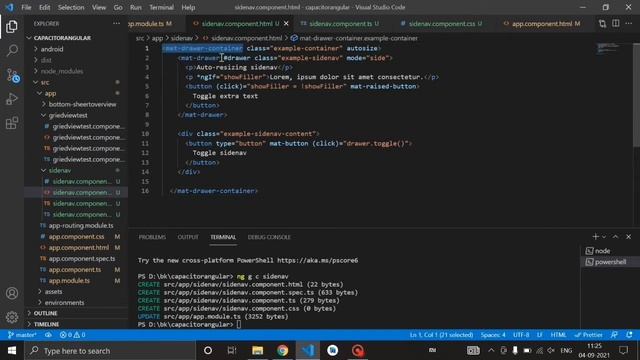Open the Run menu
Image resolution: width=640 pixels, height=360 pixels.
(x=136, y=7)
